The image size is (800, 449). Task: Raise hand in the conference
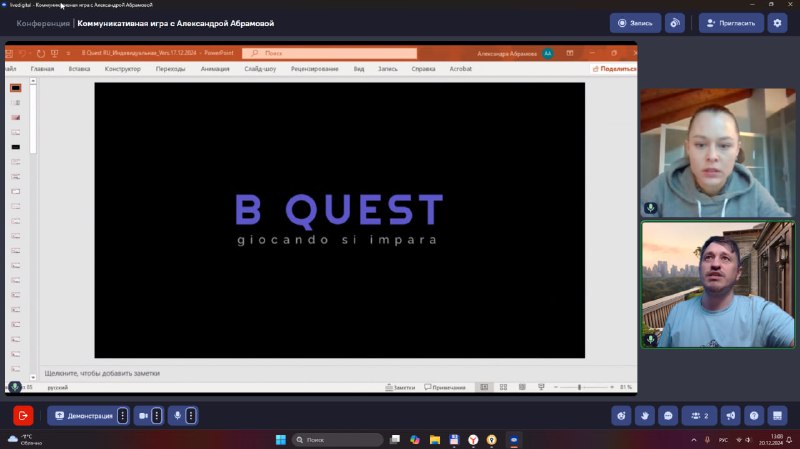point(644,416)
